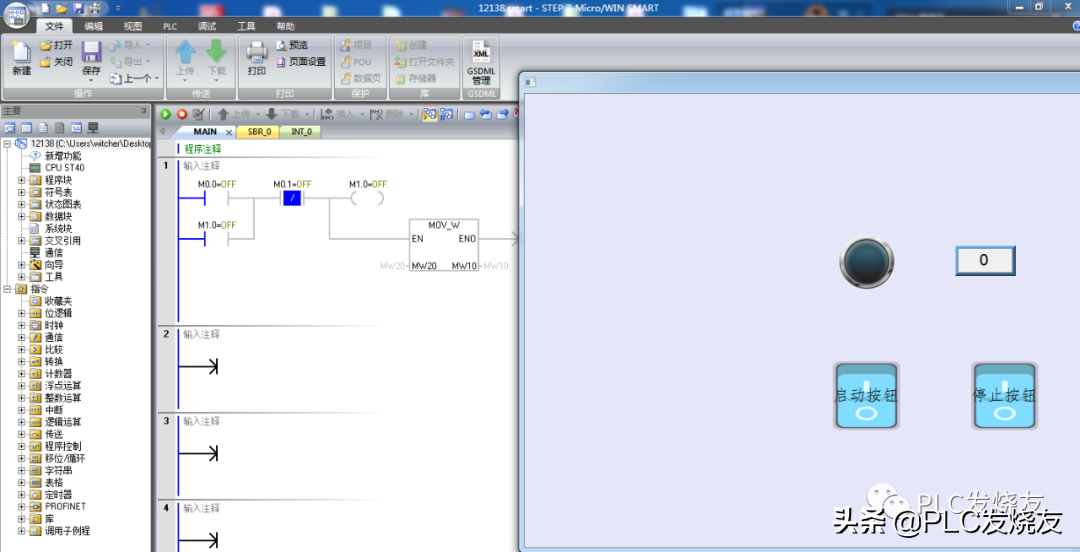This screenshot has height=552, width=1080.
Task: Click the GSDML management XML icon
Action: [x=481, y=60]
